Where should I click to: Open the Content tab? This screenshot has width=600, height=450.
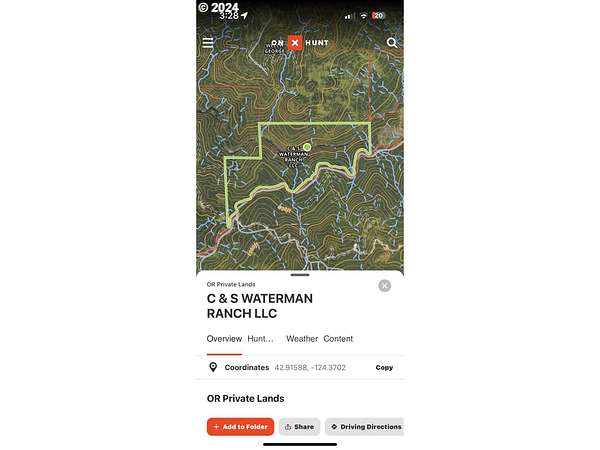(338, 339)
